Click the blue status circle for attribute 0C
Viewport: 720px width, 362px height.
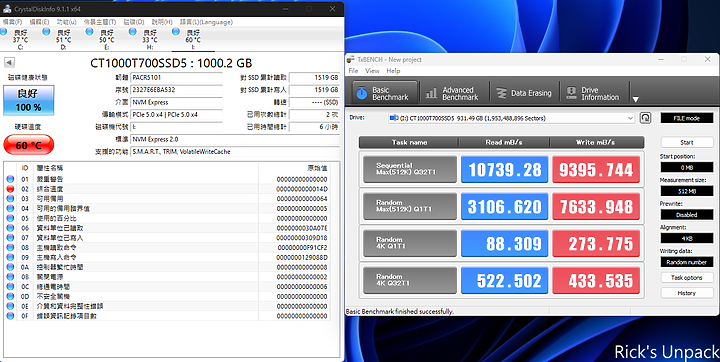10,287
